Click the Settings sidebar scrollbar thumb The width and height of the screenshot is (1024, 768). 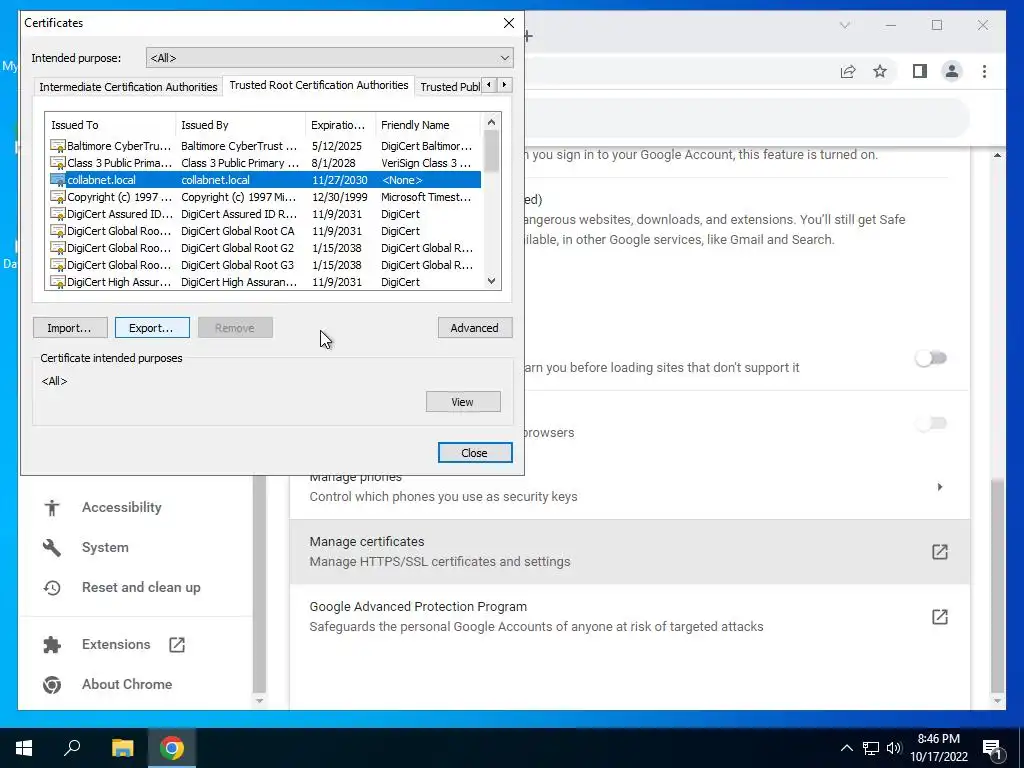[x=259, y=583]
